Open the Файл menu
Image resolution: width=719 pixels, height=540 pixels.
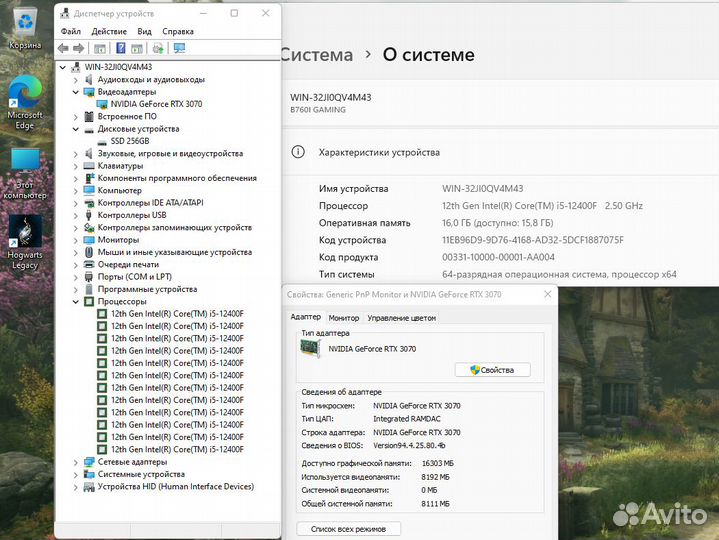coord(71,31)
